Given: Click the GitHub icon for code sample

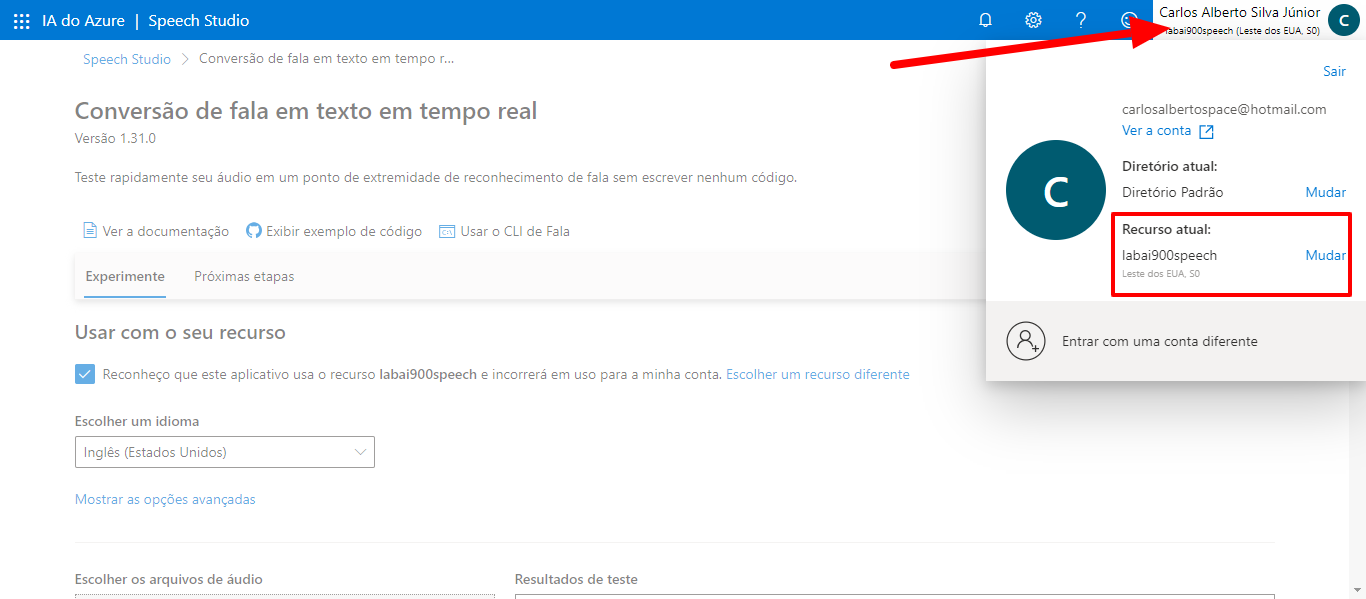Looking at the screenshot, I should [x=254, y=231].
